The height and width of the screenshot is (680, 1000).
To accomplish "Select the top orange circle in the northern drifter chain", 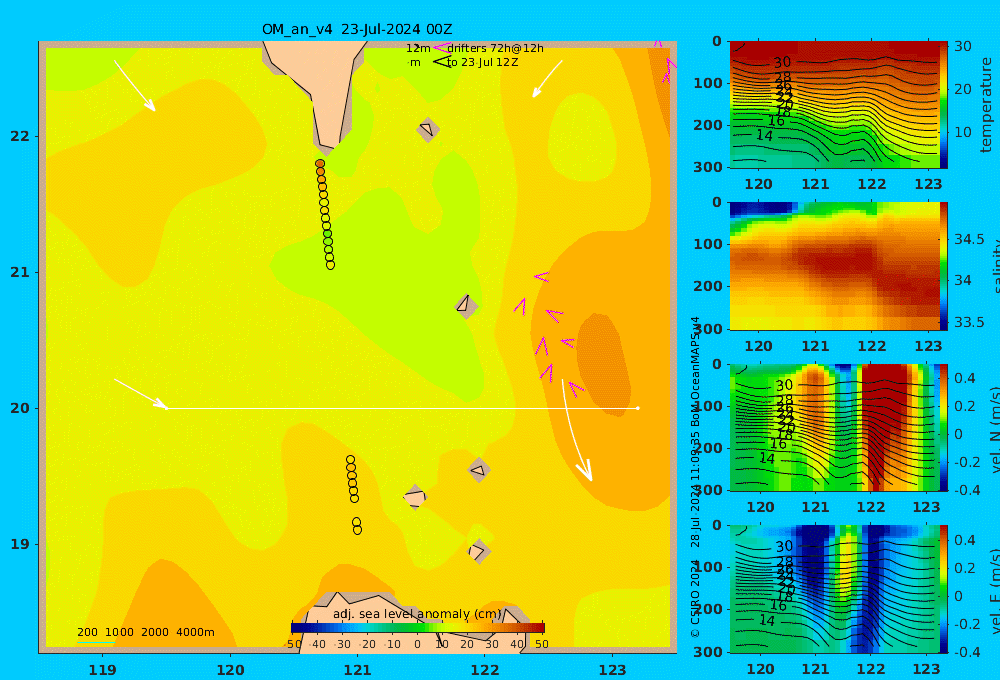I will coord(320,164).
